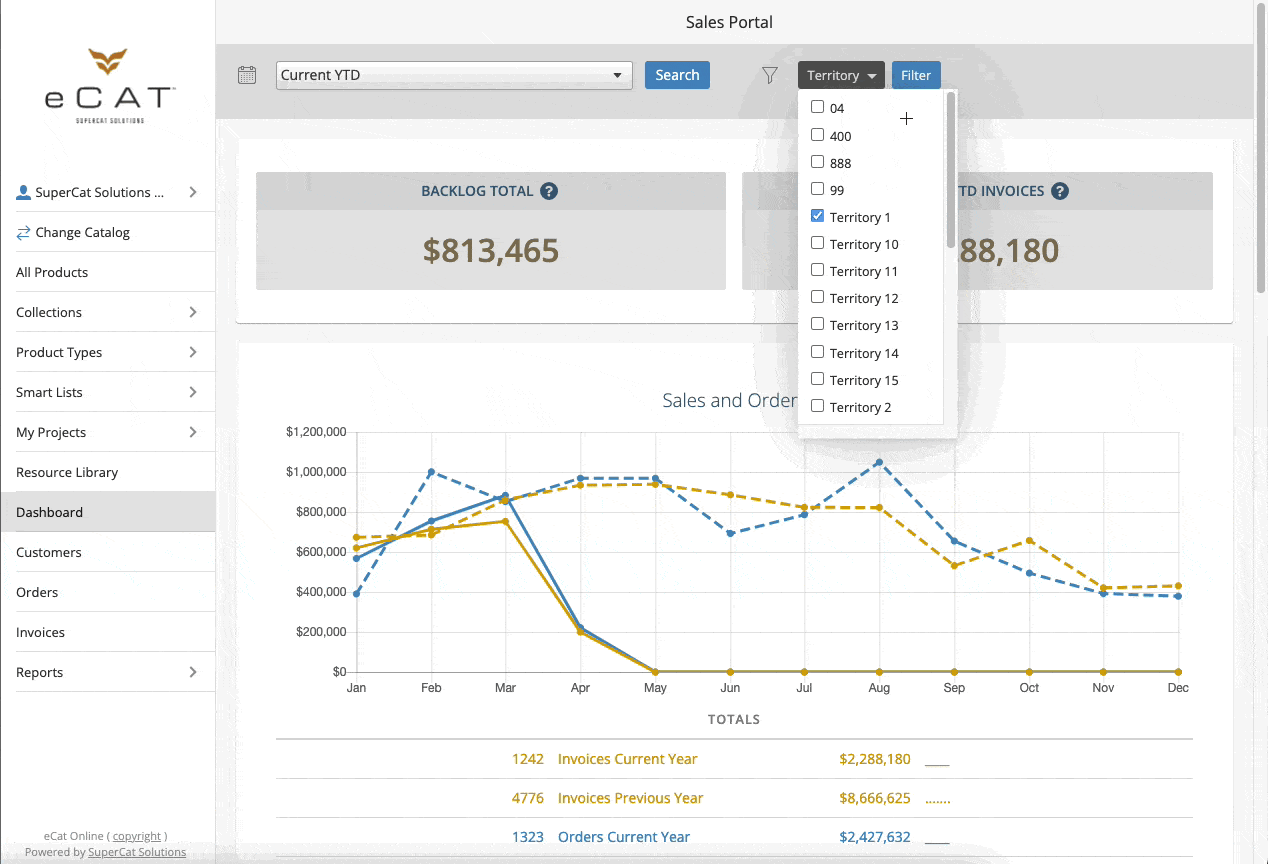The height and width of the screenshot is (864, 1268).
Task: Expand the SuperCat Solutions account chevron
Action: click(193, 192)
